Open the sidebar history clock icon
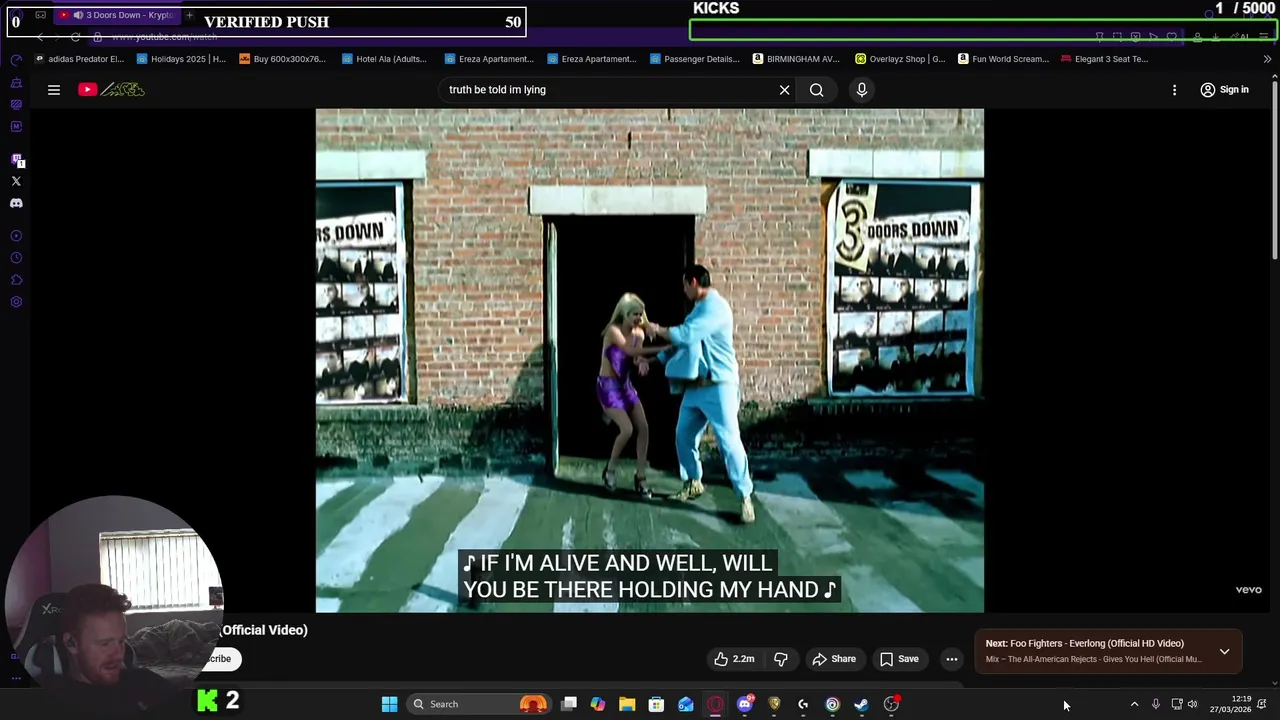This screenshot has height=720, width=1280. click(x=16, y=258)
